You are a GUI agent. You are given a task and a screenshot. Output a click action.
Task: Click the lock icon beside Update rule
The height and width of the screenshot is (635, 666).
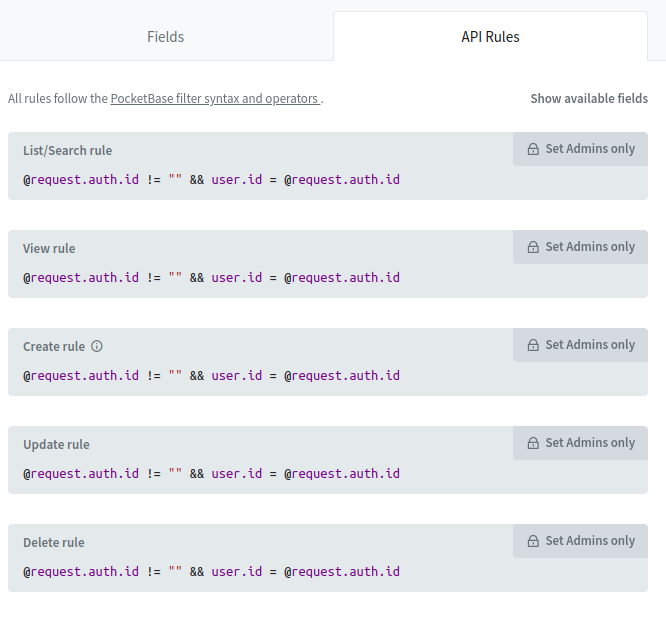pos(533,443)
